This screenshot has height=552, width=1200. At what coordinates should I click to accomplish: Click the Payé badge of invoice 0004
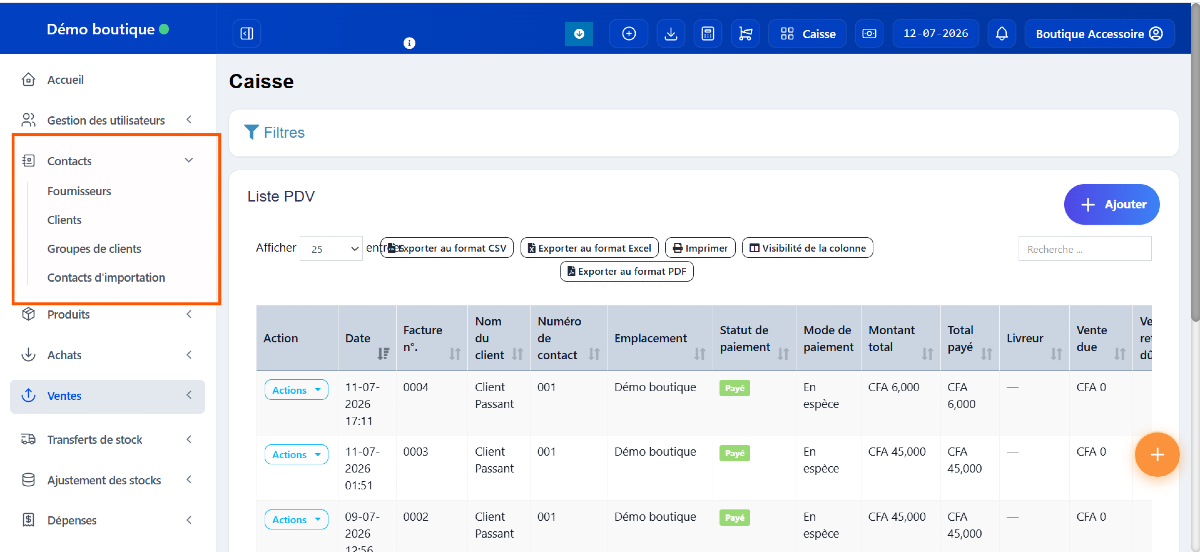734,388
